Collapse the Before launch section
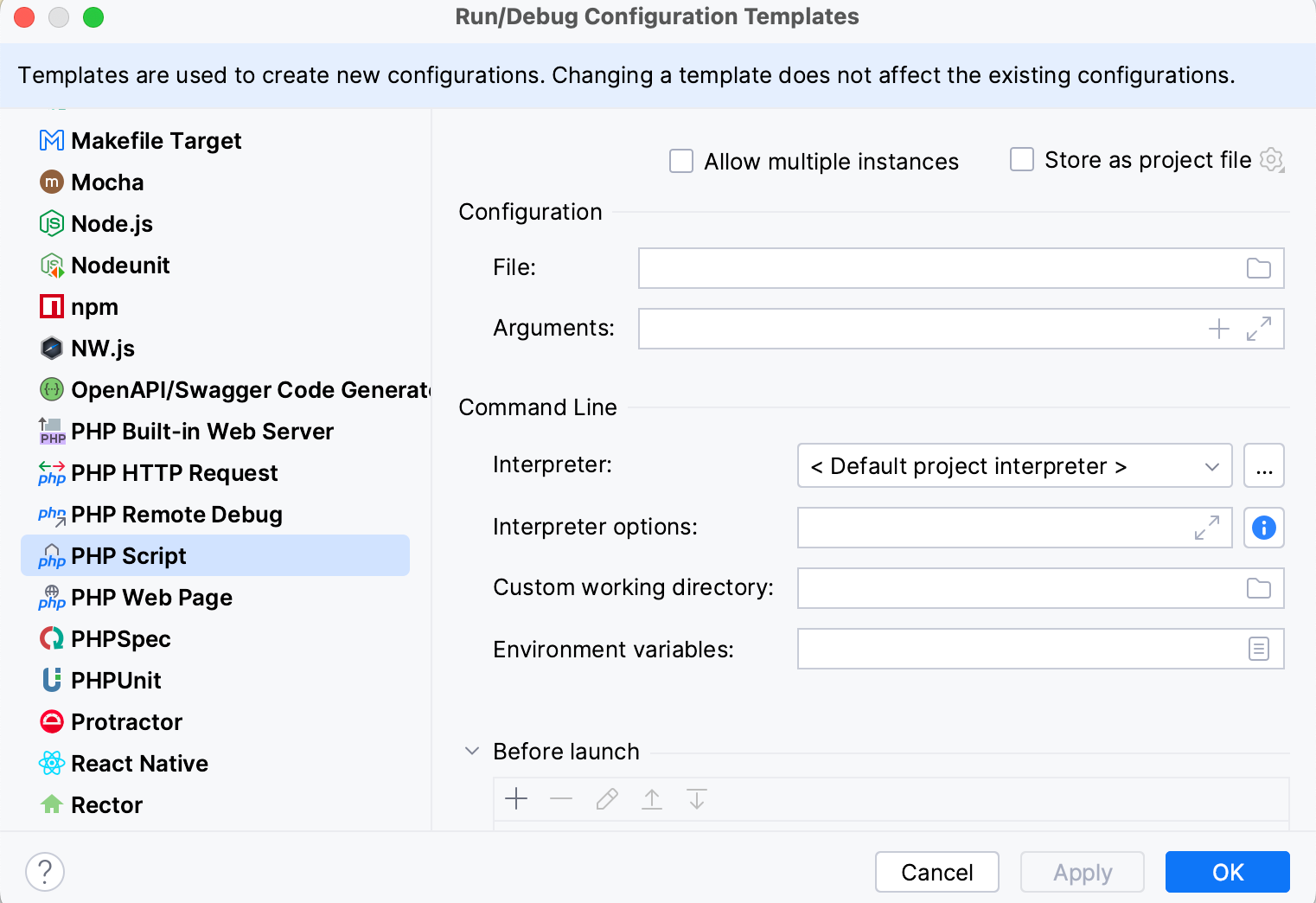Screen dimensions: 1316x903 click(x=472, y=751)
